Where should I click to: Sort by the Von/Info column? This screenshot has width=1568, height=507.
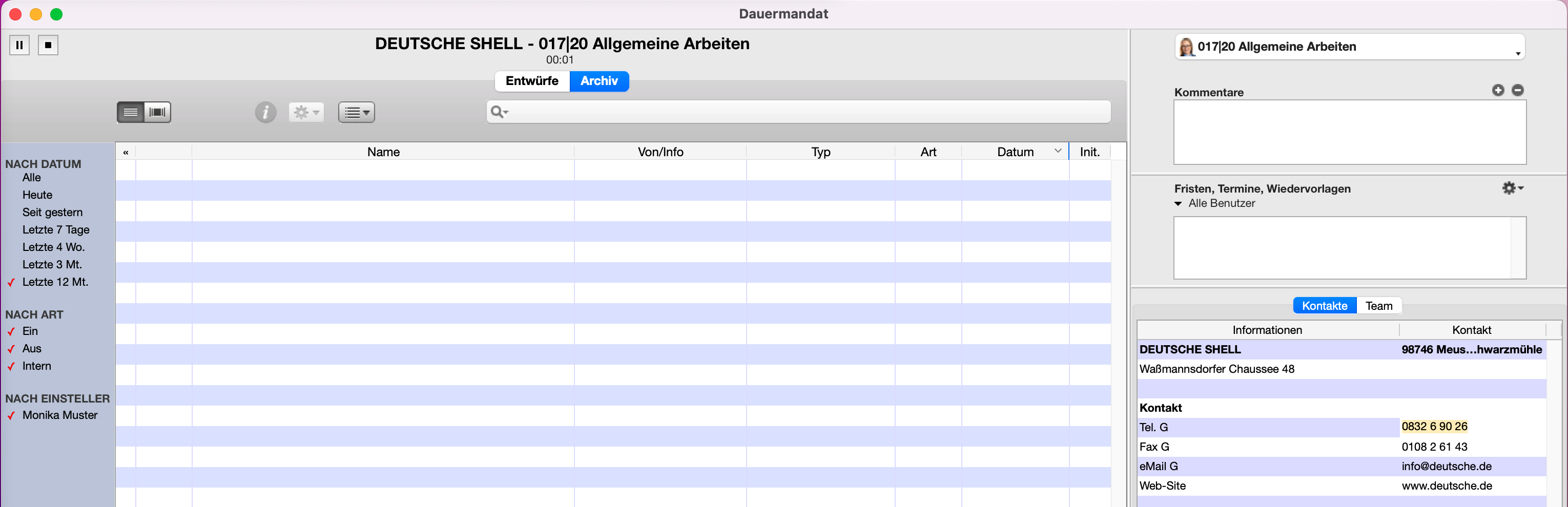pyautogui.click(x=661, y=152)
